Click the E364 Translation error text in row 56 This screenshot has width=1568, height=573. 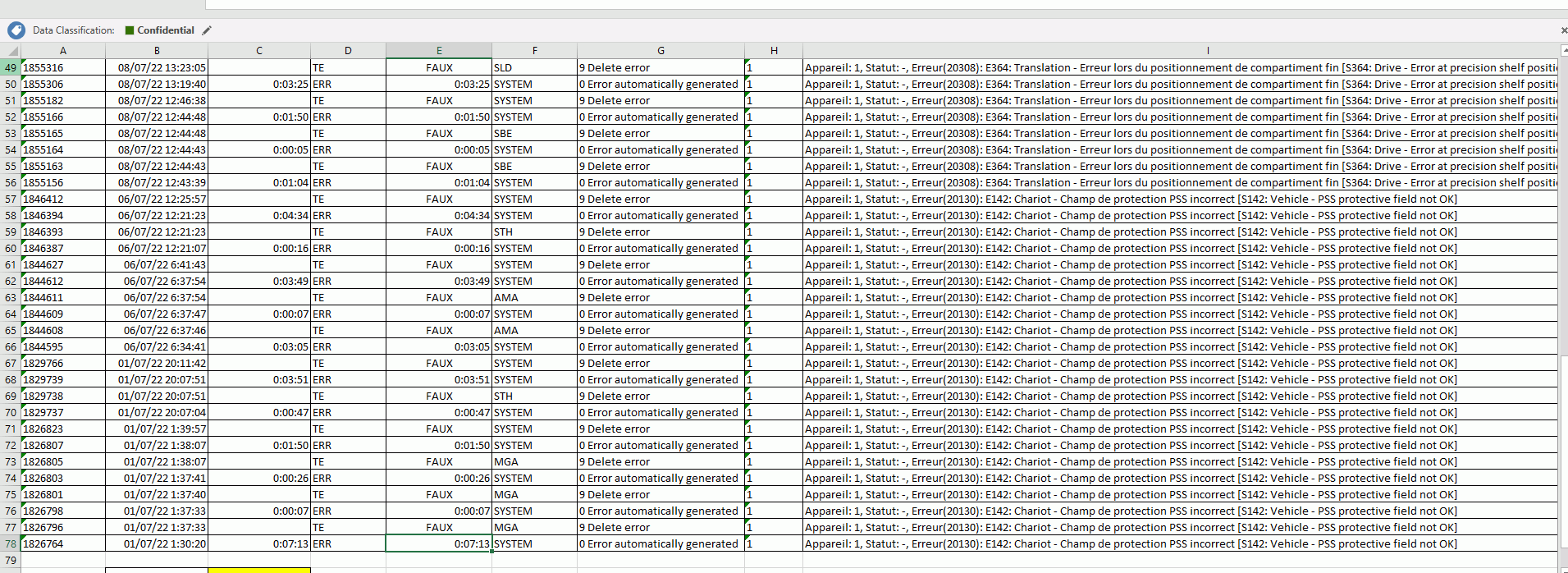tap(1180, 182)
